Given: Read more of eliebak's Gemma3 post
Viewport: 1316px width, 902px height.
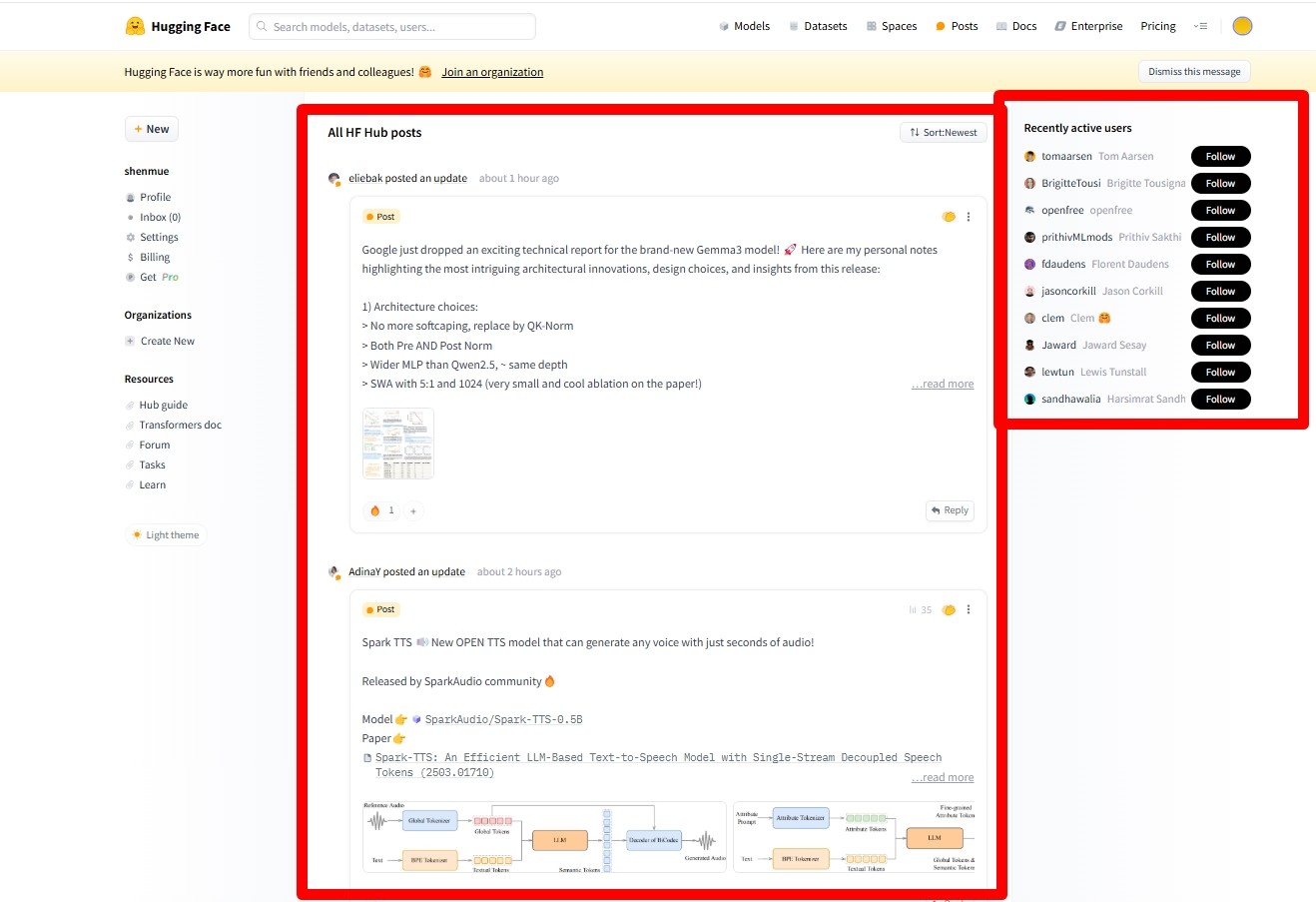Looking at the screenshot, I should coord(943,385).
